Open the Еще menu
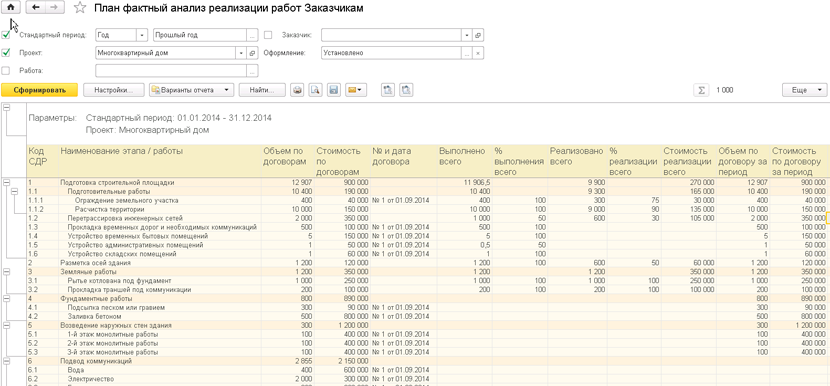 point(804,90)
